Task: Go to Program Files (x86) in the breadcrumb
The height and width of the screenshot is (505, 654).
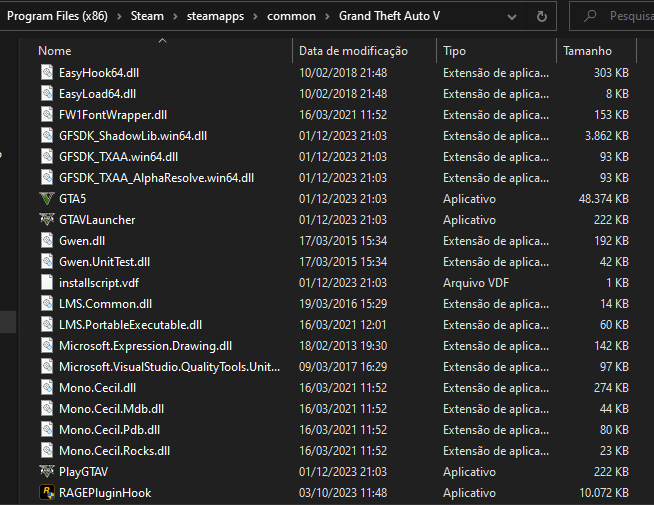Action: tap(56, 16)
